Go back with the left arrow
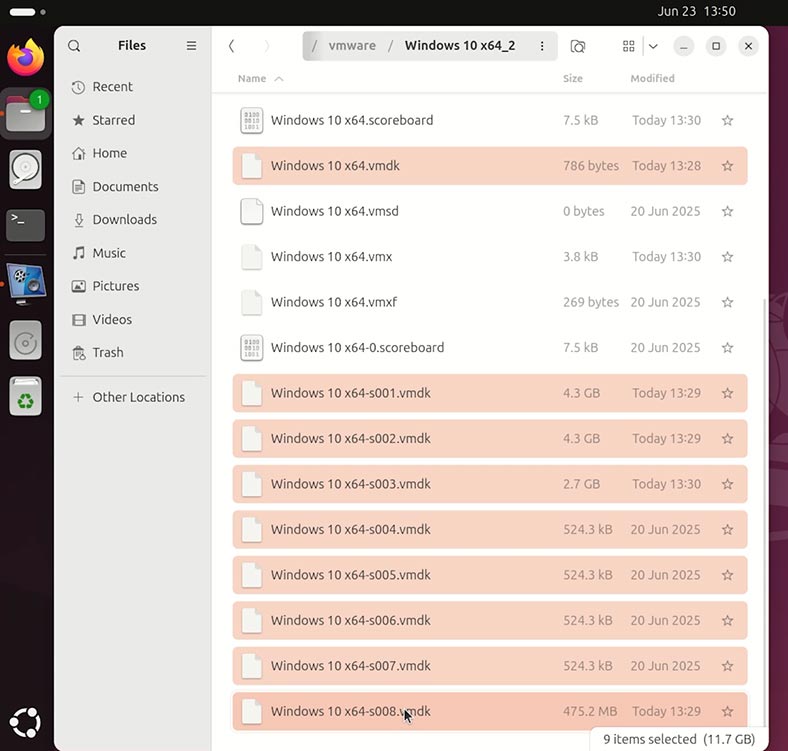Screen dimensions: 788x751 231,46
